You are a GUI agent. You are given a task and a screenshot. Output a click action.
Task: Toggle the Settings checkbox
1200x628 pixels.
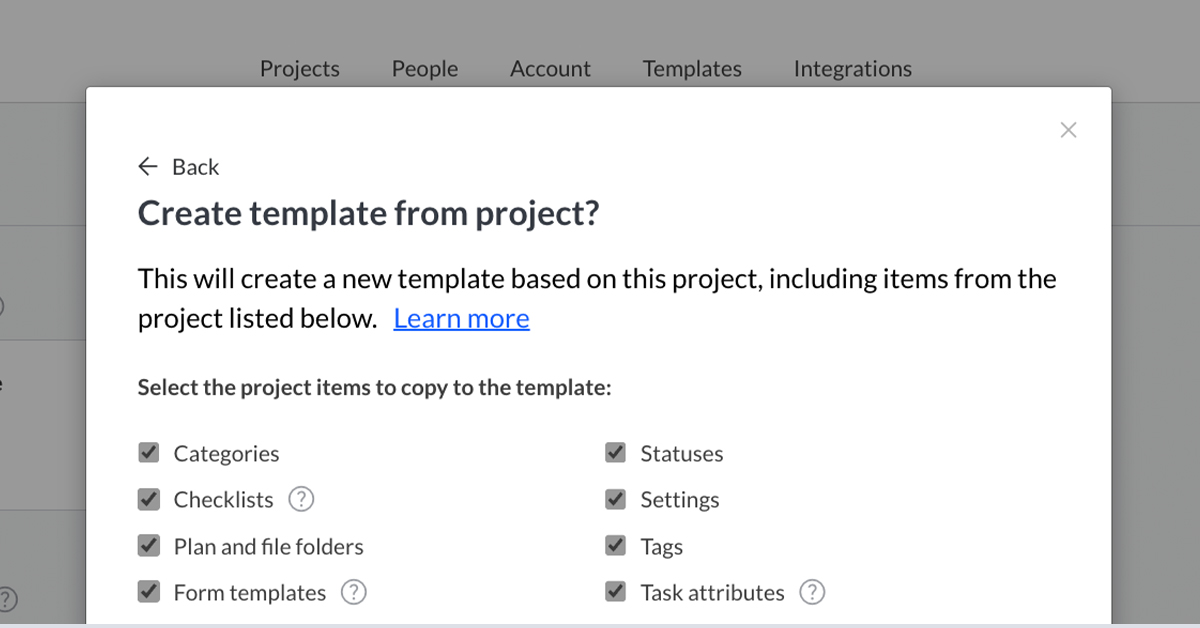(616, 499)
